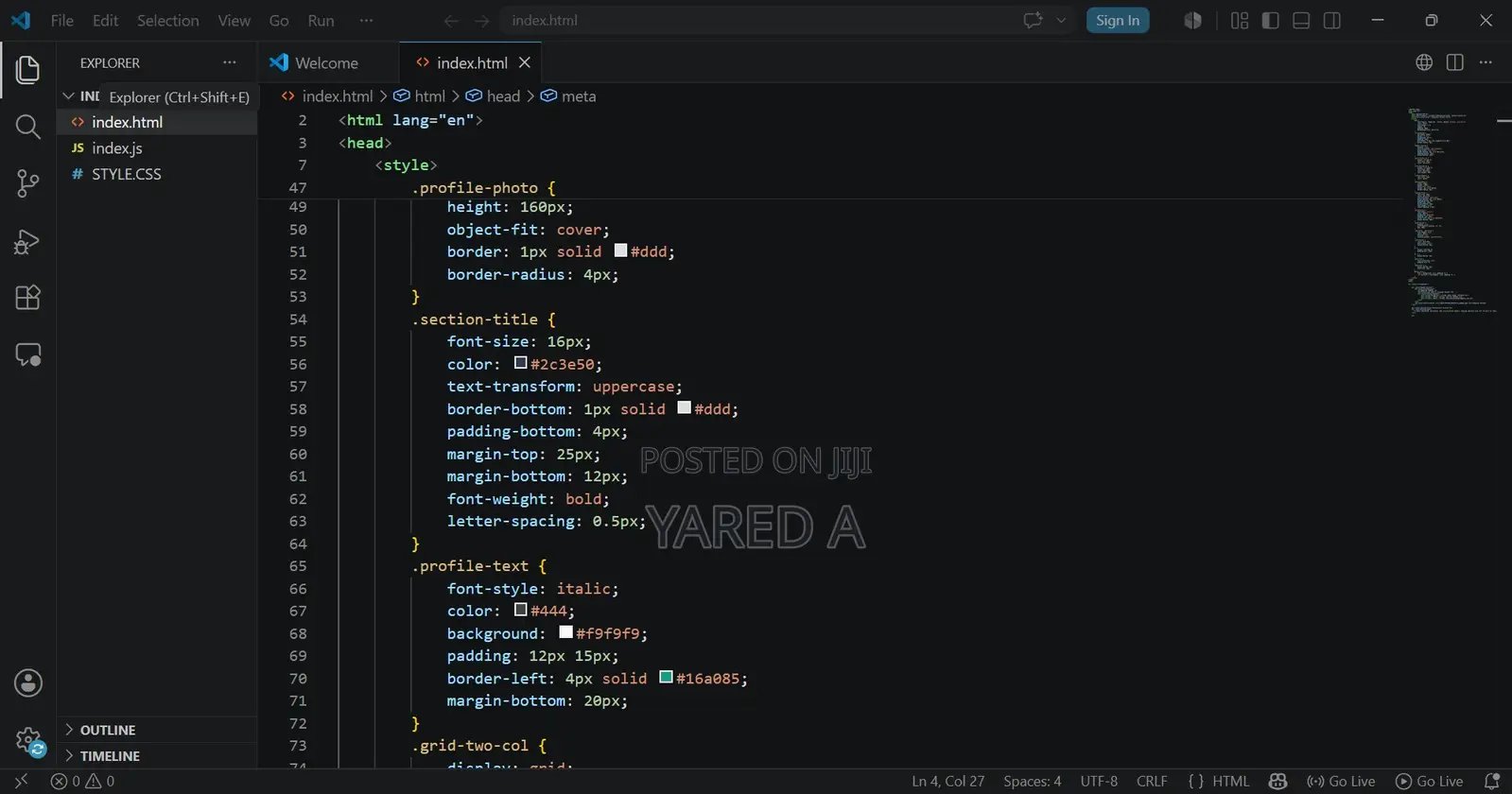The image size is (1512, 794).
Task: Change encoding via UTF-8
Action: pyautogui.click(x=1099, y=781)
